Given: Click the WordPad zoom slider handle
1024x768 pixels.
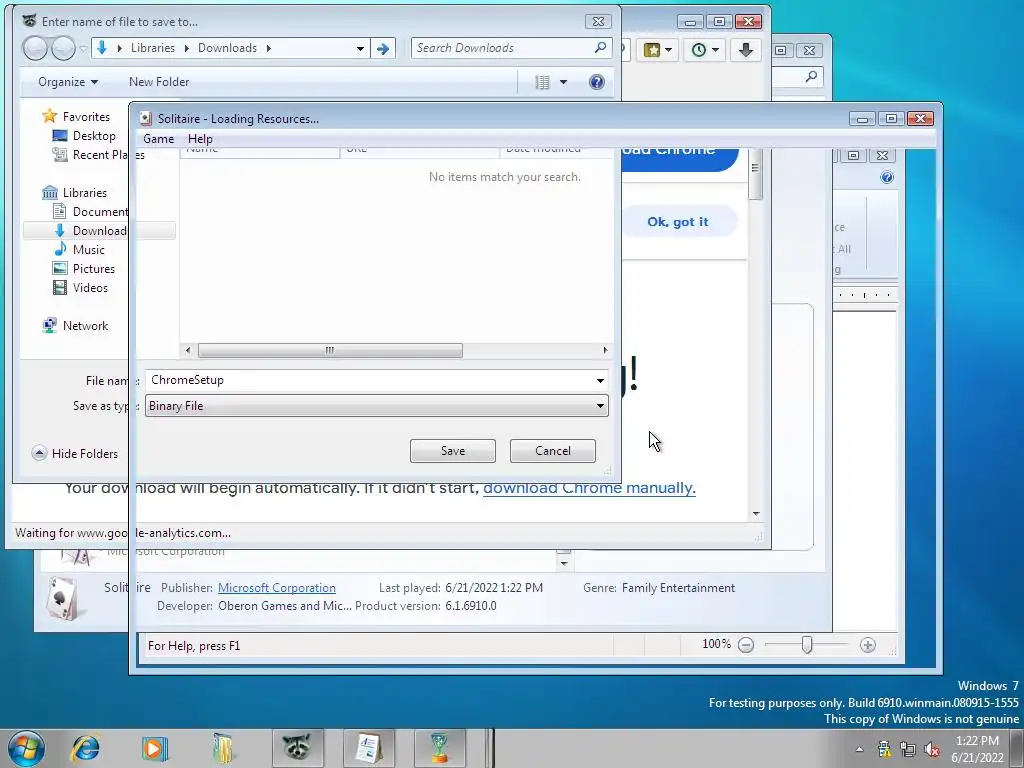Looking at the screenshot, I should point(807,645).
